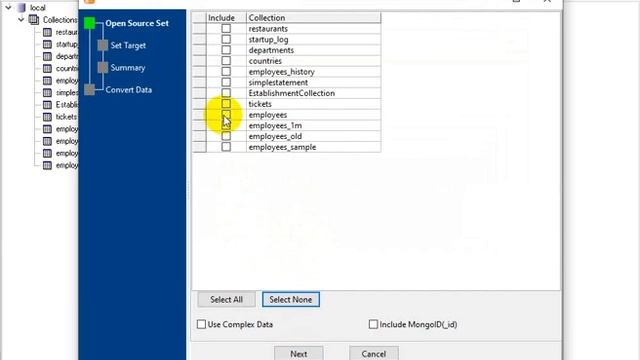640x360 pixels.
Task: Select the Summary wizard step
Action: click(128, 68)
